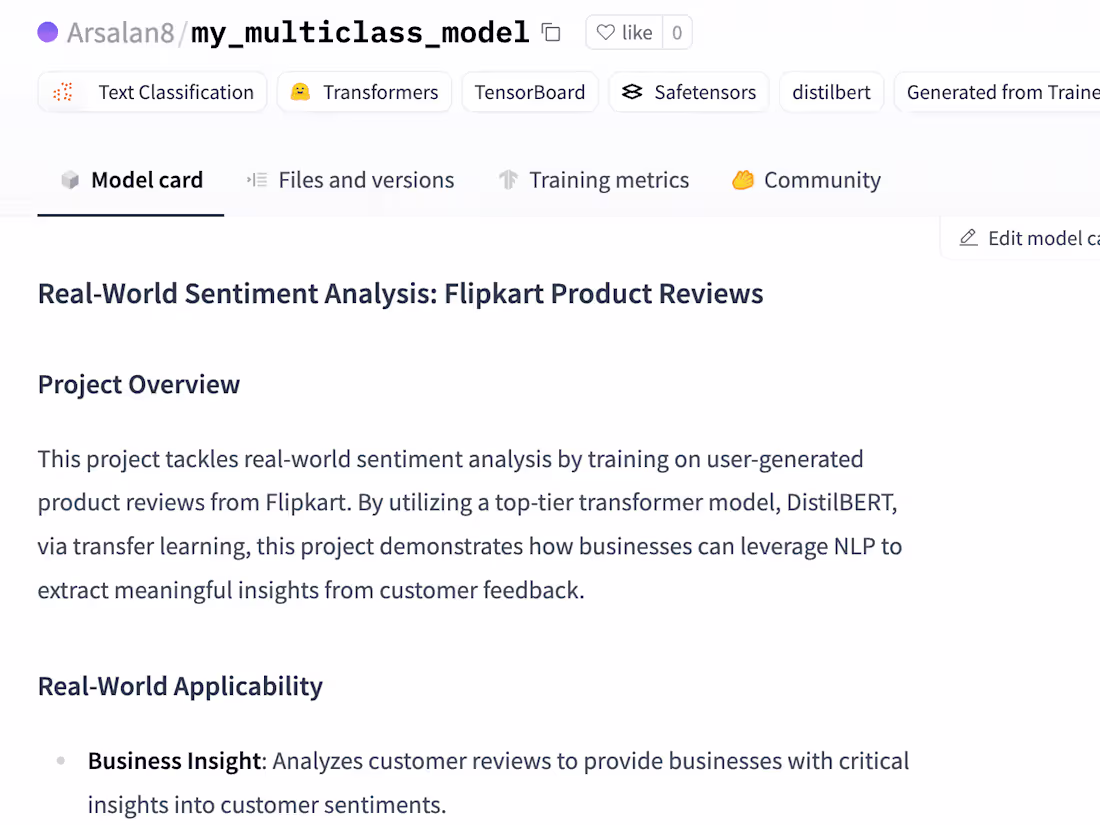Click the Arsalan8 profile avatar circle
The width and height of the screenshot is (1100, 825).
pos(46,32)
